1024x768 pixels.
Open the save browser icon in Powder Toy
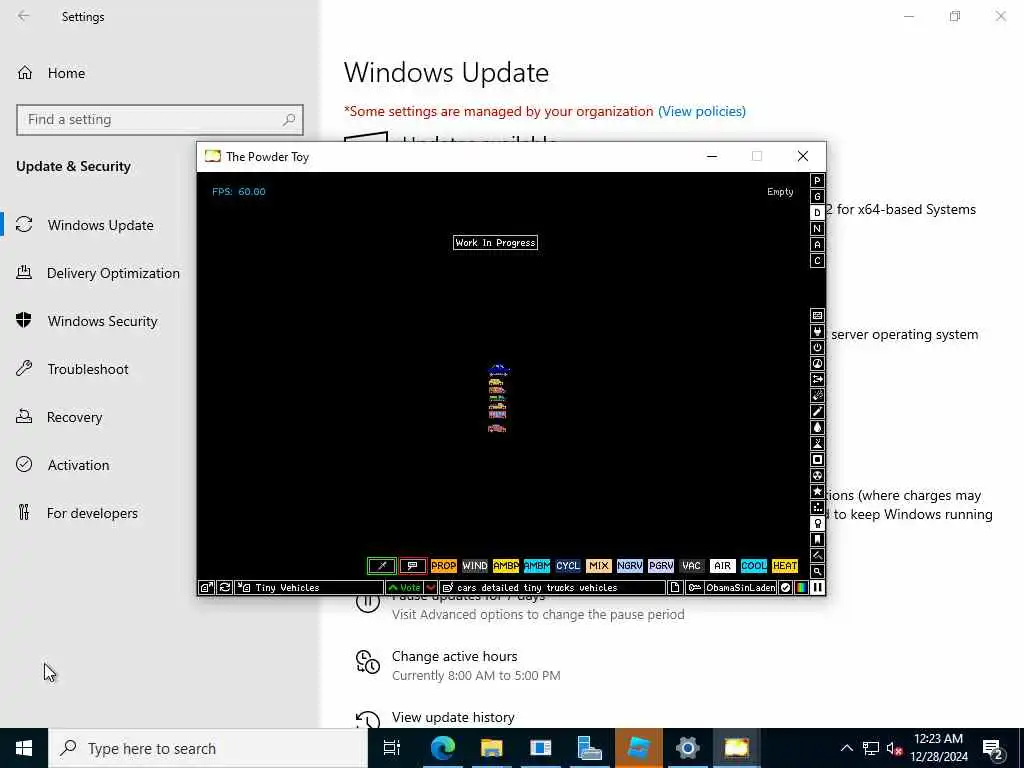tap(206, 588)
